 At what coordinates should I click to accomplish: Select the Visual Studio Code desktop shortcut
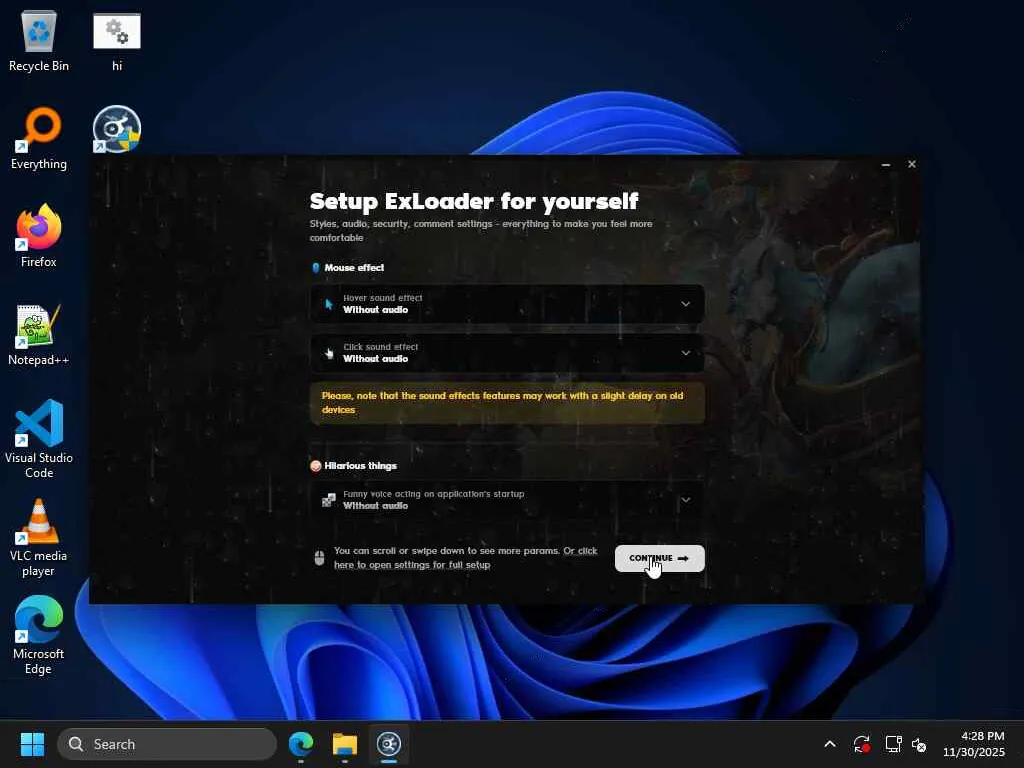coord(39,439)
